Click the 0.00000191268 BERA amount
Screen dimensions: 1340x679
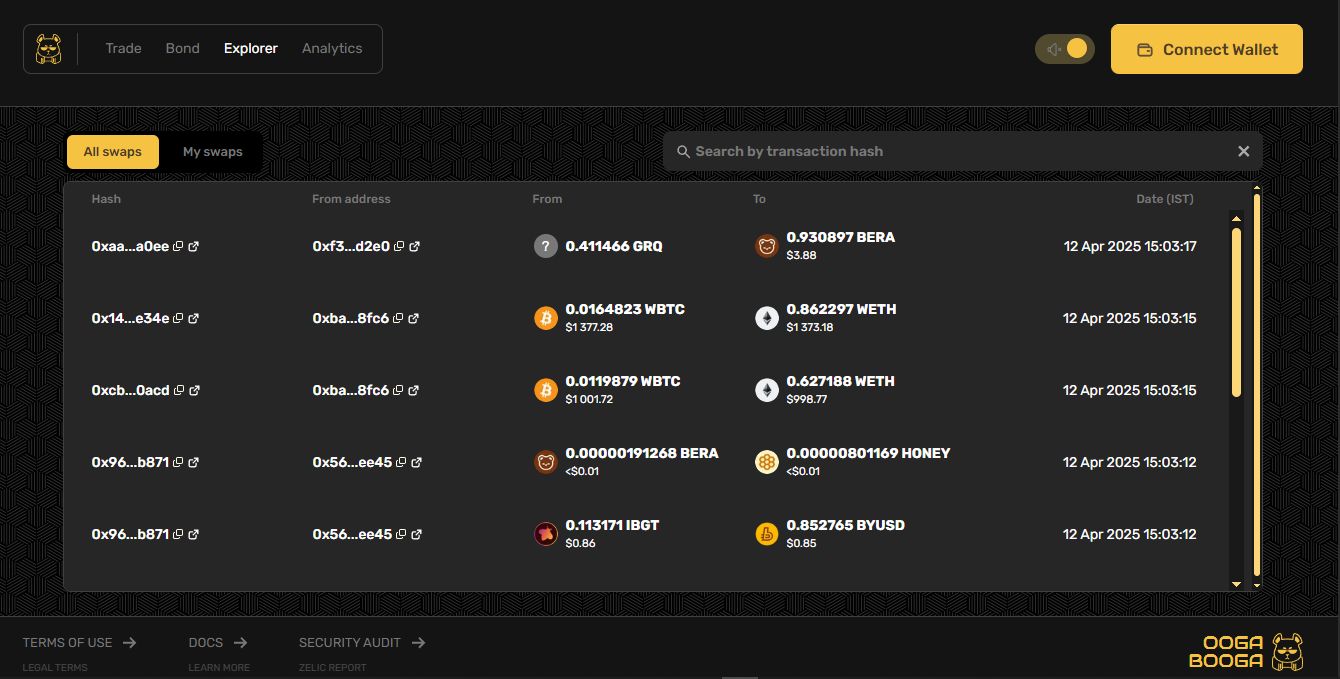(x=642, y=453)
